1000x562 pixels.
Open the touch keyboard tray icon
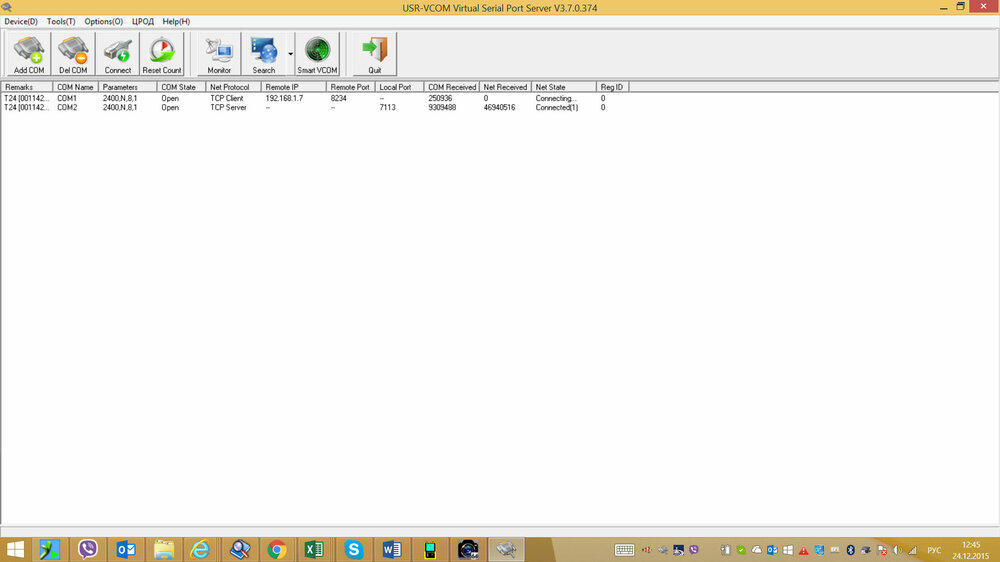624,550
